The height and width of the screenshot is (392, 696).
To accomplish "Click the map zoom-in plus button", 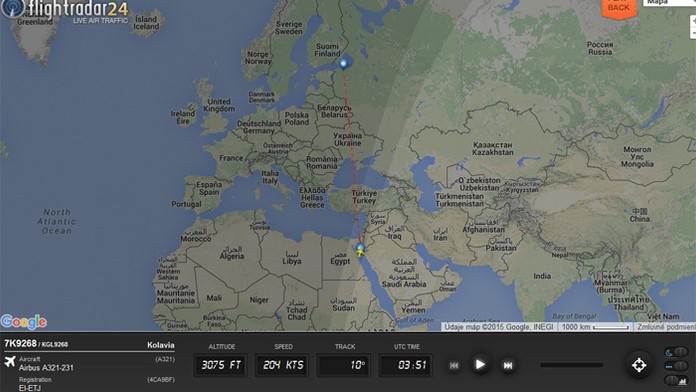I will [693, 21].
